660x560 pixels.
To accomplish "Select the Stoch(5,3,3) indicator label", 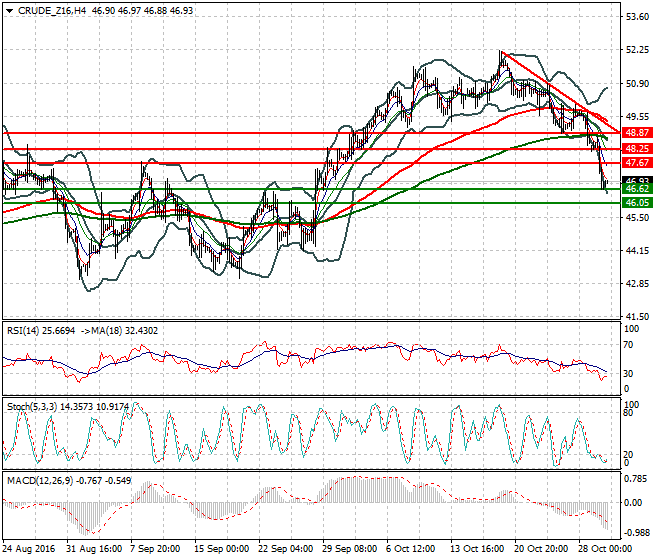I will pyautogui.click(x=32, y=407).
